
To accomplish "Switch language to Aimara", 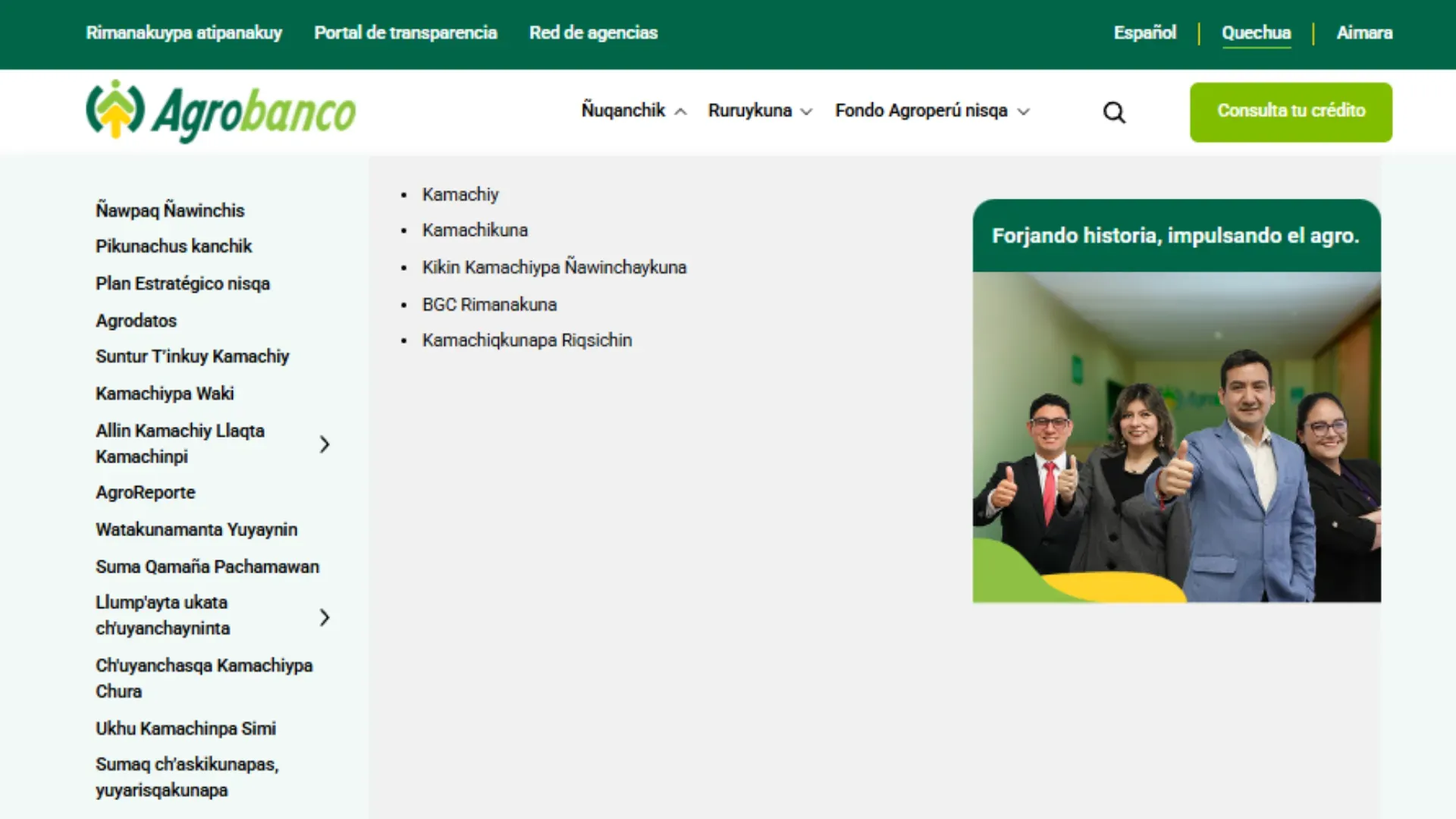I will [1364, 33].
